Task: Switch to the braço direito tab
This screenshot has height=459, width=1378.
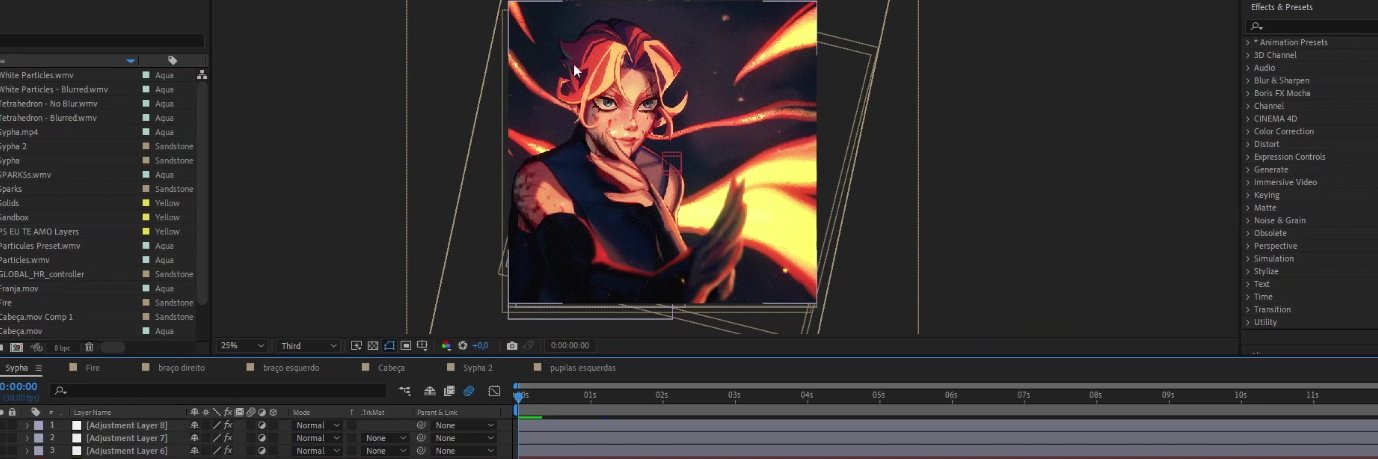Action: click(x=181, y=368)
